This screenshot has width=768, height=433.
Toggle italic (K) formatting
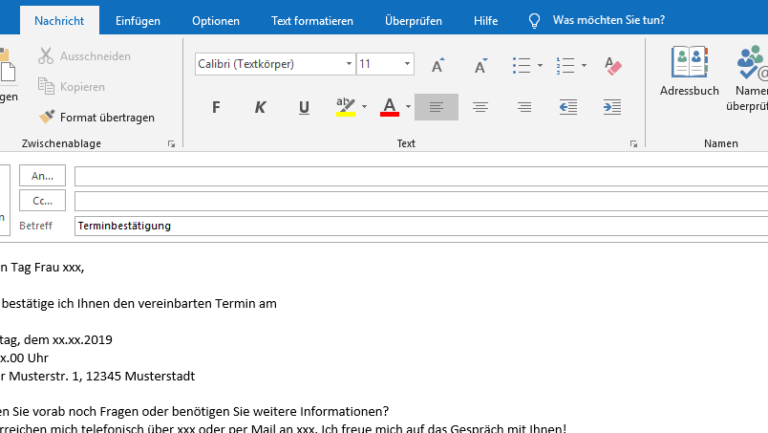(x=260, y=107)
